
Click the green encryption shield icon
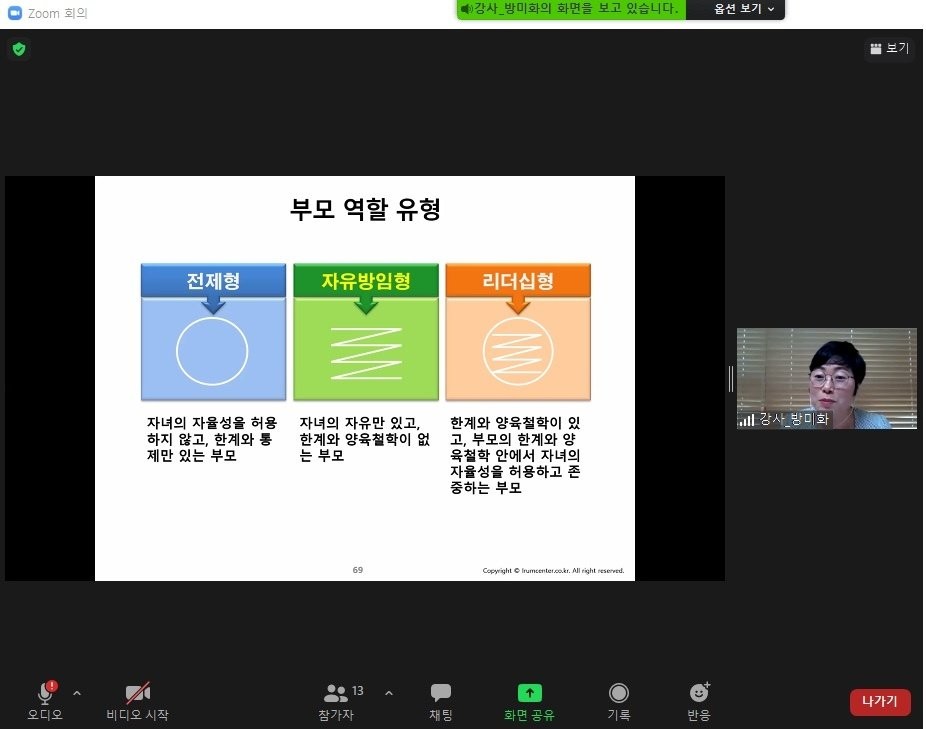pyautogui.click(x=19, y=49)
